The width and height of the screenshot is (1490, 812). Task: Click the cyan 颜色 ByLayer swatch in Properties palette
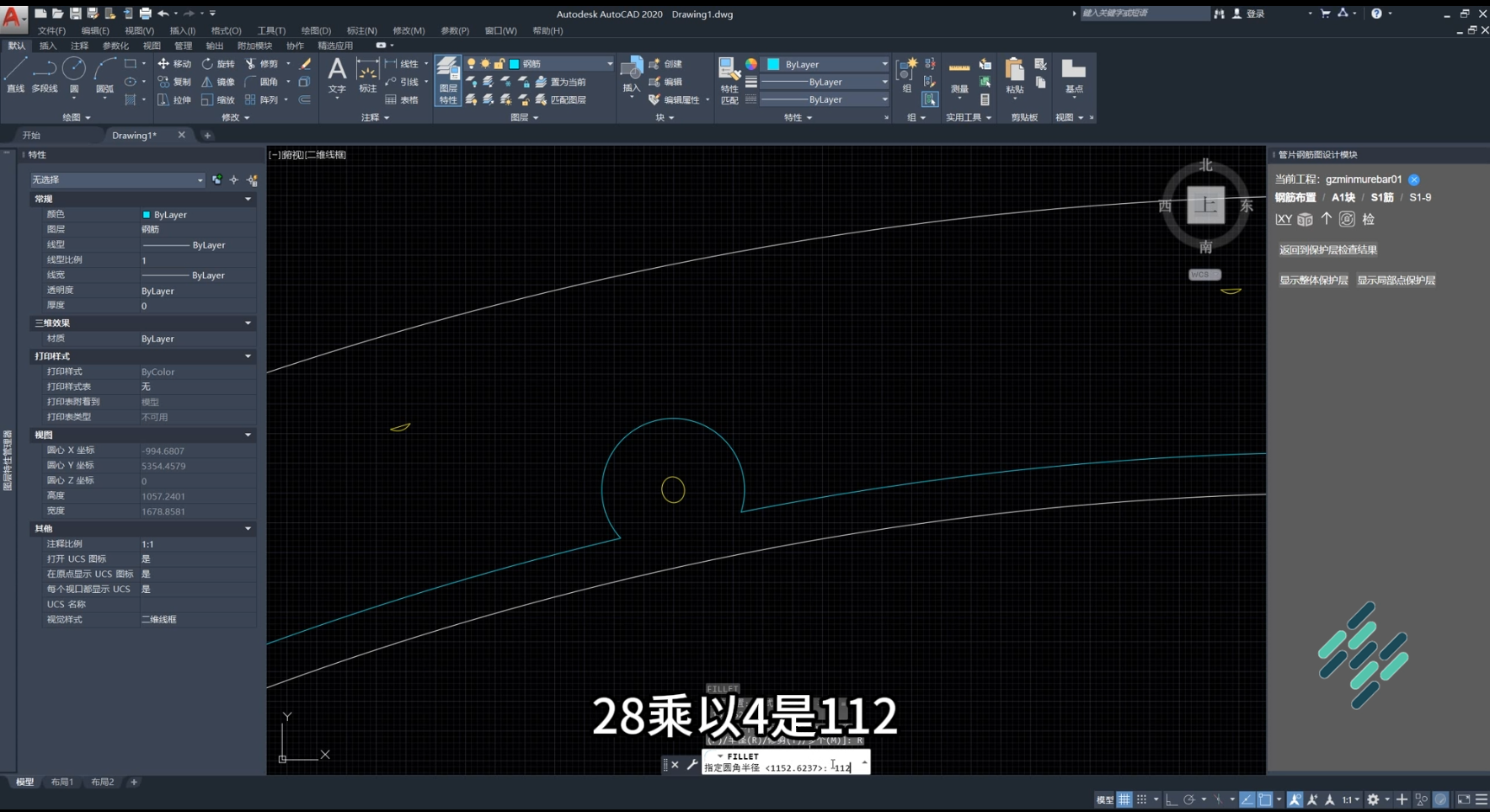tap(146, 215)
